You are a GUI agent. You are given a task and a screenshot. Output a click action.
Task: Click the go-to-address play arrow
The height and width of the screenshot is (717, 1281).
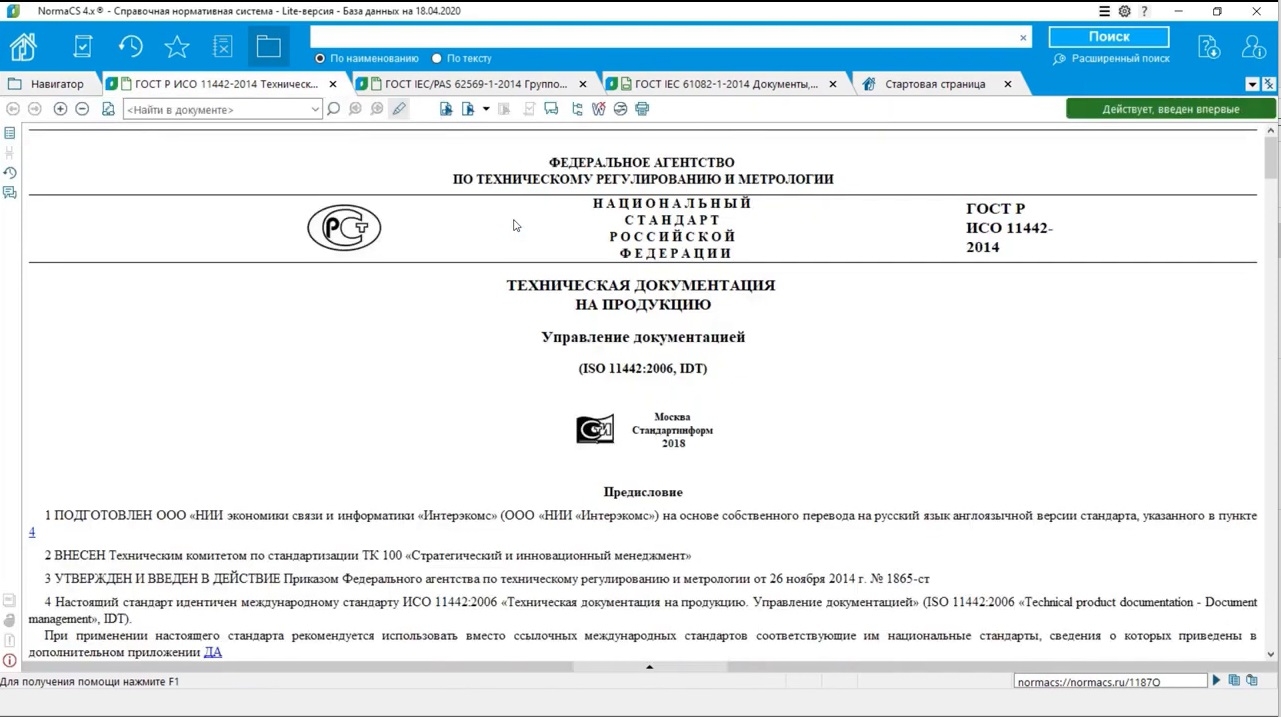coord(1217,681)
